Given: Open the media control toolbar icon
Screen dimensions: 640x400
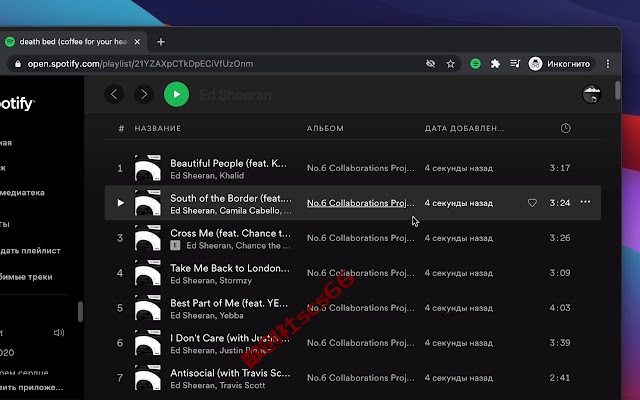Looking at the screenshot, I should point(515,64).
